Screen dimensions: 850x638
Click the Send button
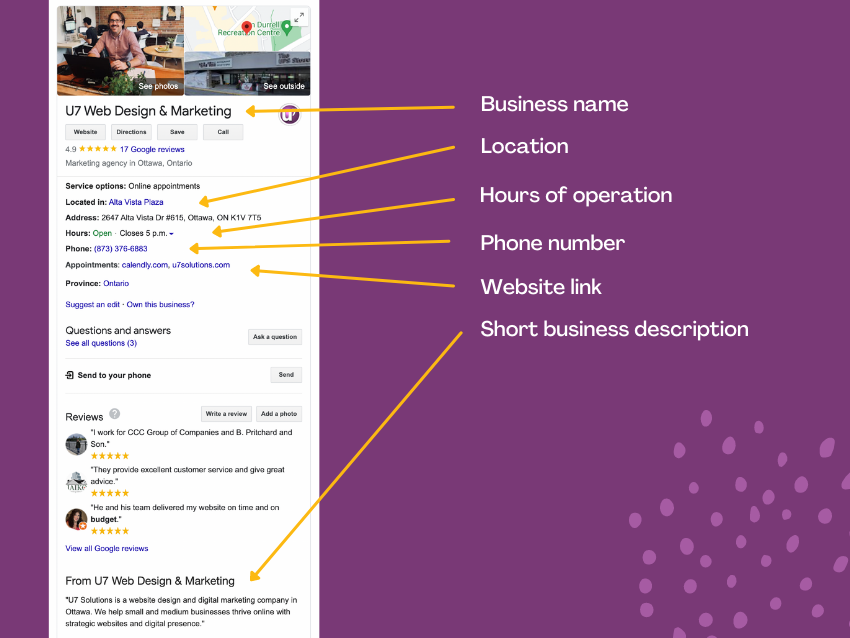coord(286,375)
